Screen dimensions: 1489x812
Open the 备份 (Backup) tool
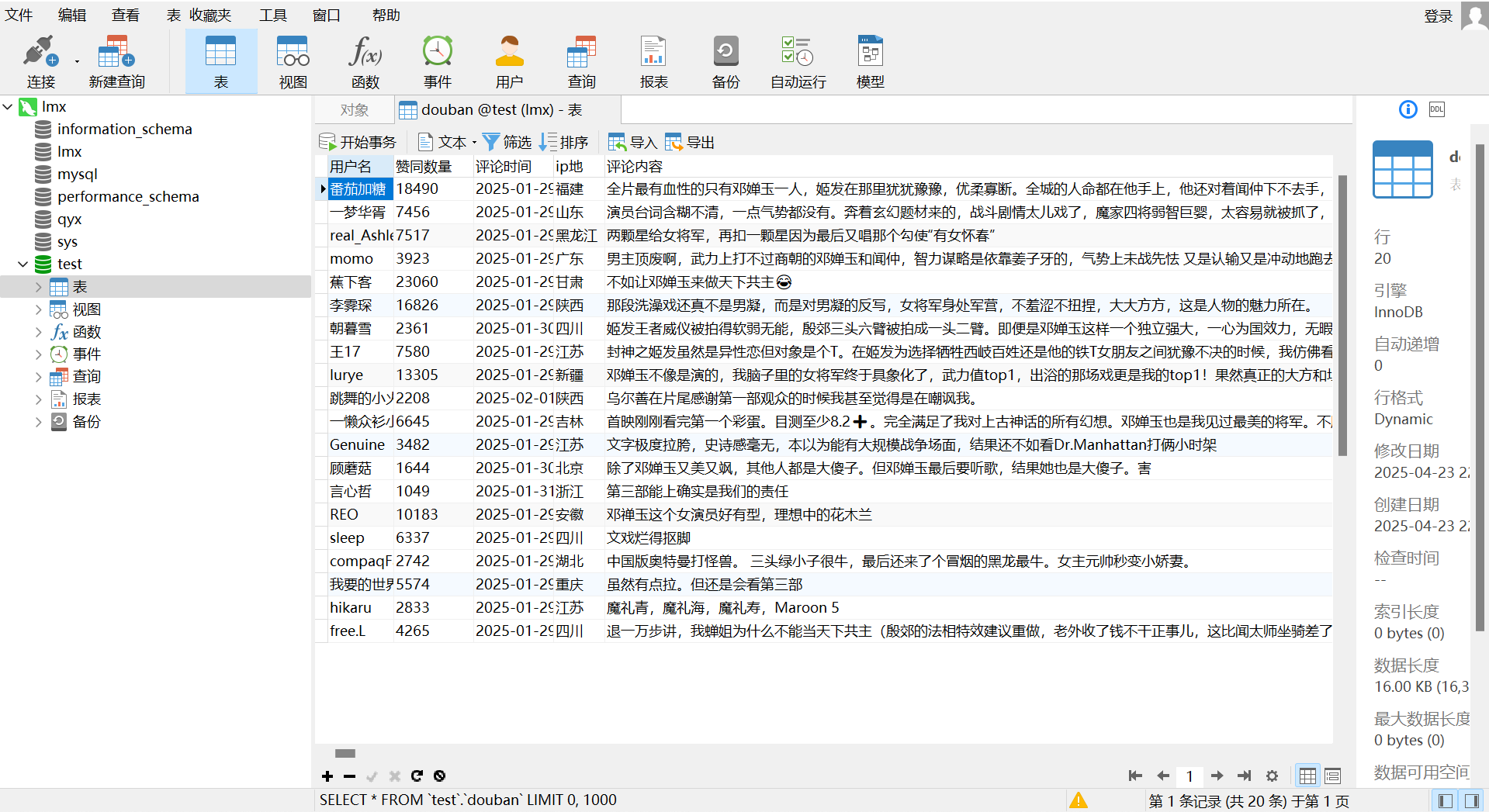click(x=725, y=60)
